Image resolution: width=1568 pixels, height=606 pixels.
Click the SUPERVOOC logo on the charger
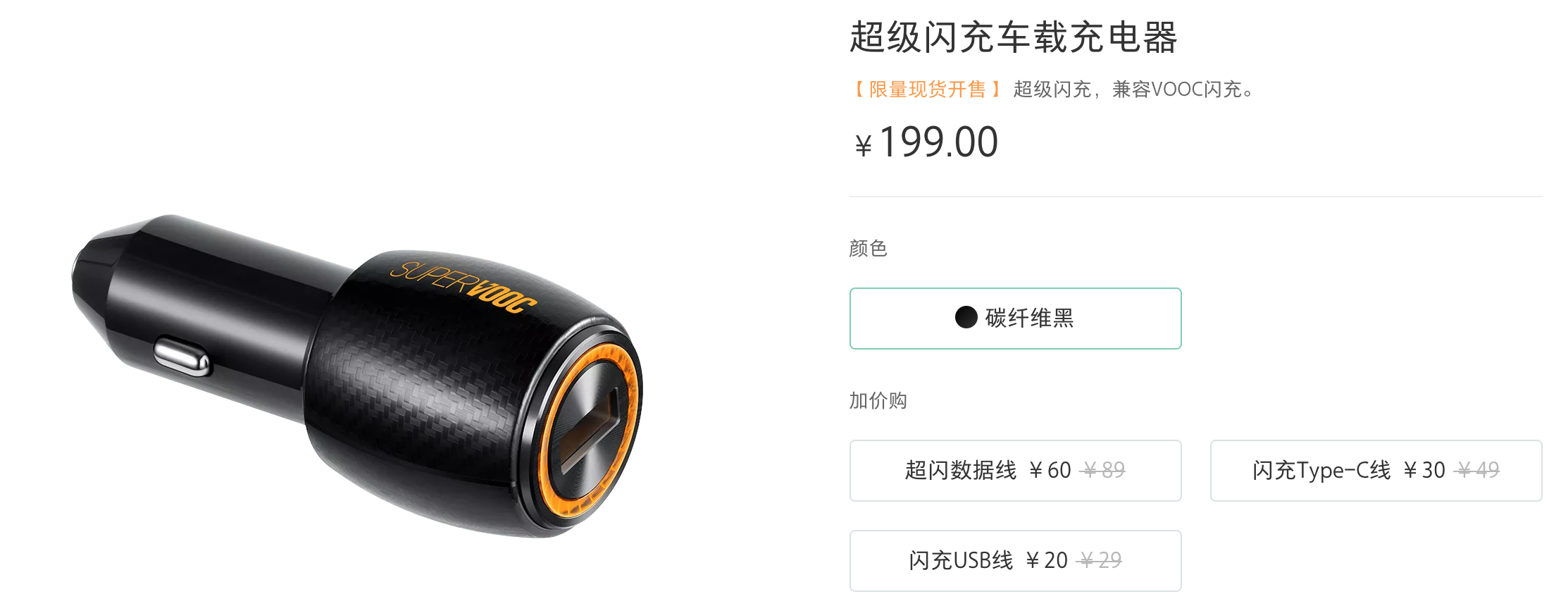463,287
